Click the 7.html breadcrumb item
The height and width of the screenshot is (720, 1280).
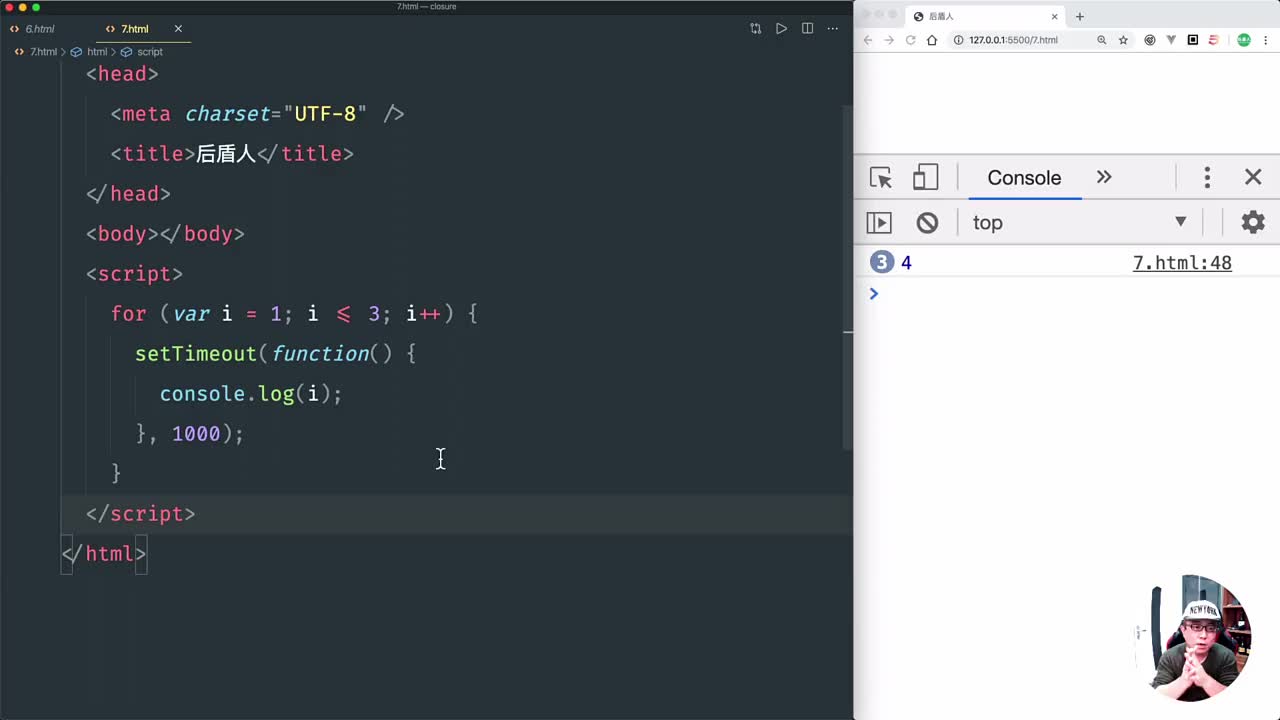point(36,52)
